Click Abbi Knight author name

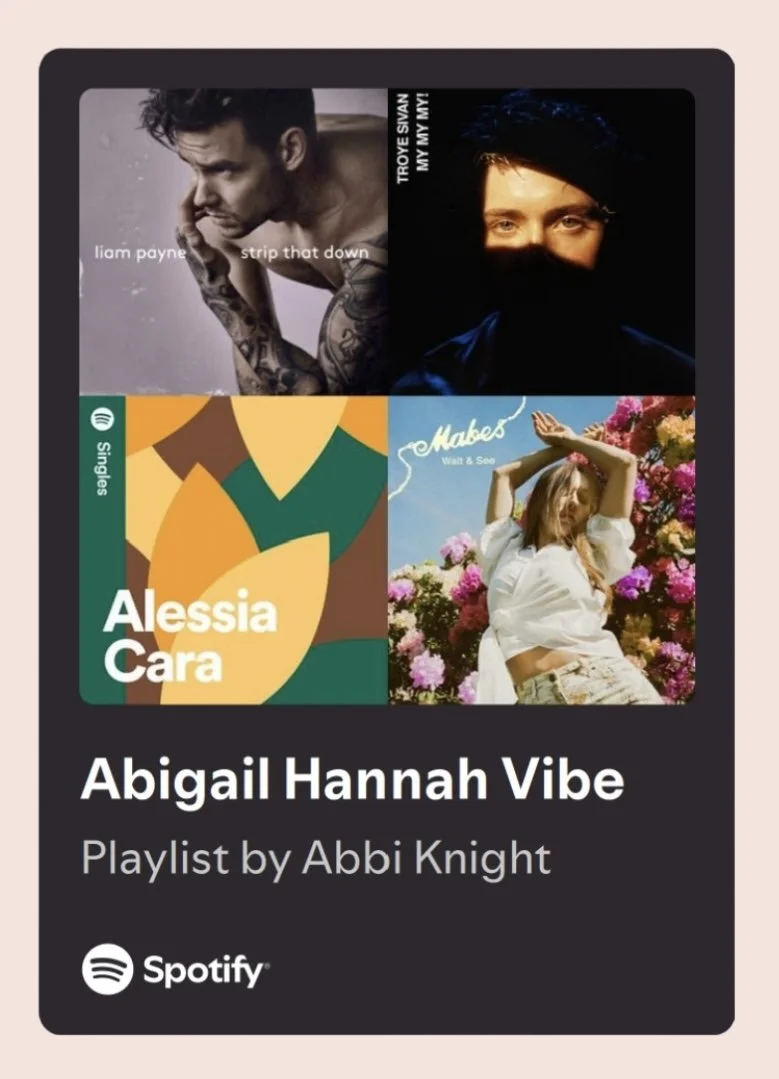(x=427, y=859)
